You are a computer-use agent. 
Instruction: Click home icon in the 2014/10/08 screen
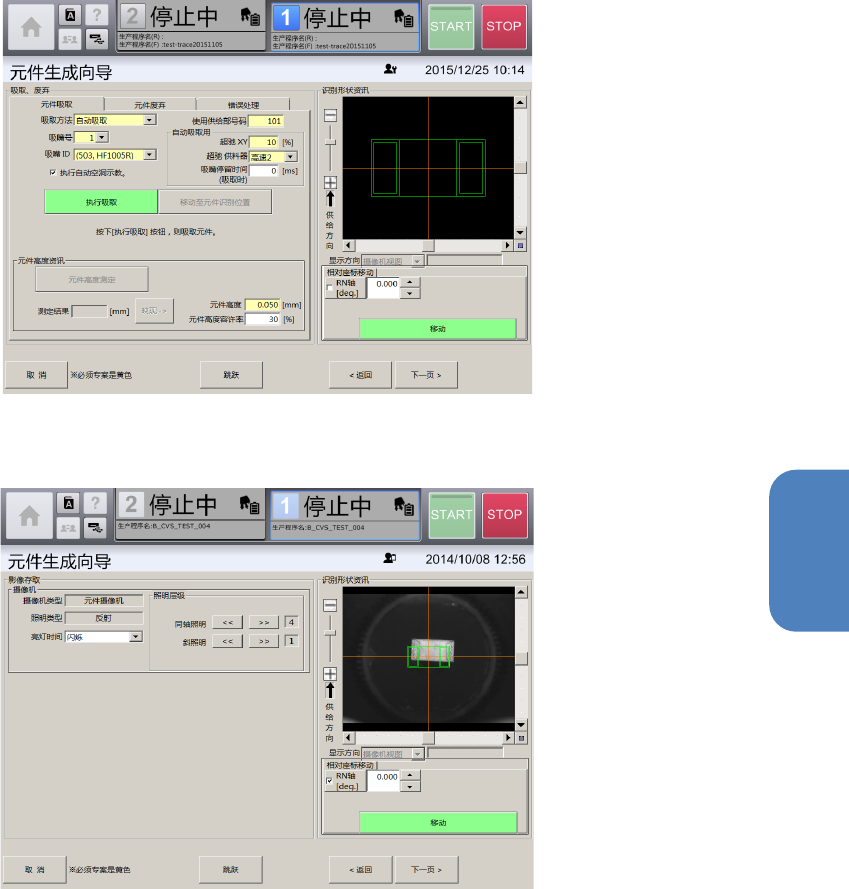[29, 516]
